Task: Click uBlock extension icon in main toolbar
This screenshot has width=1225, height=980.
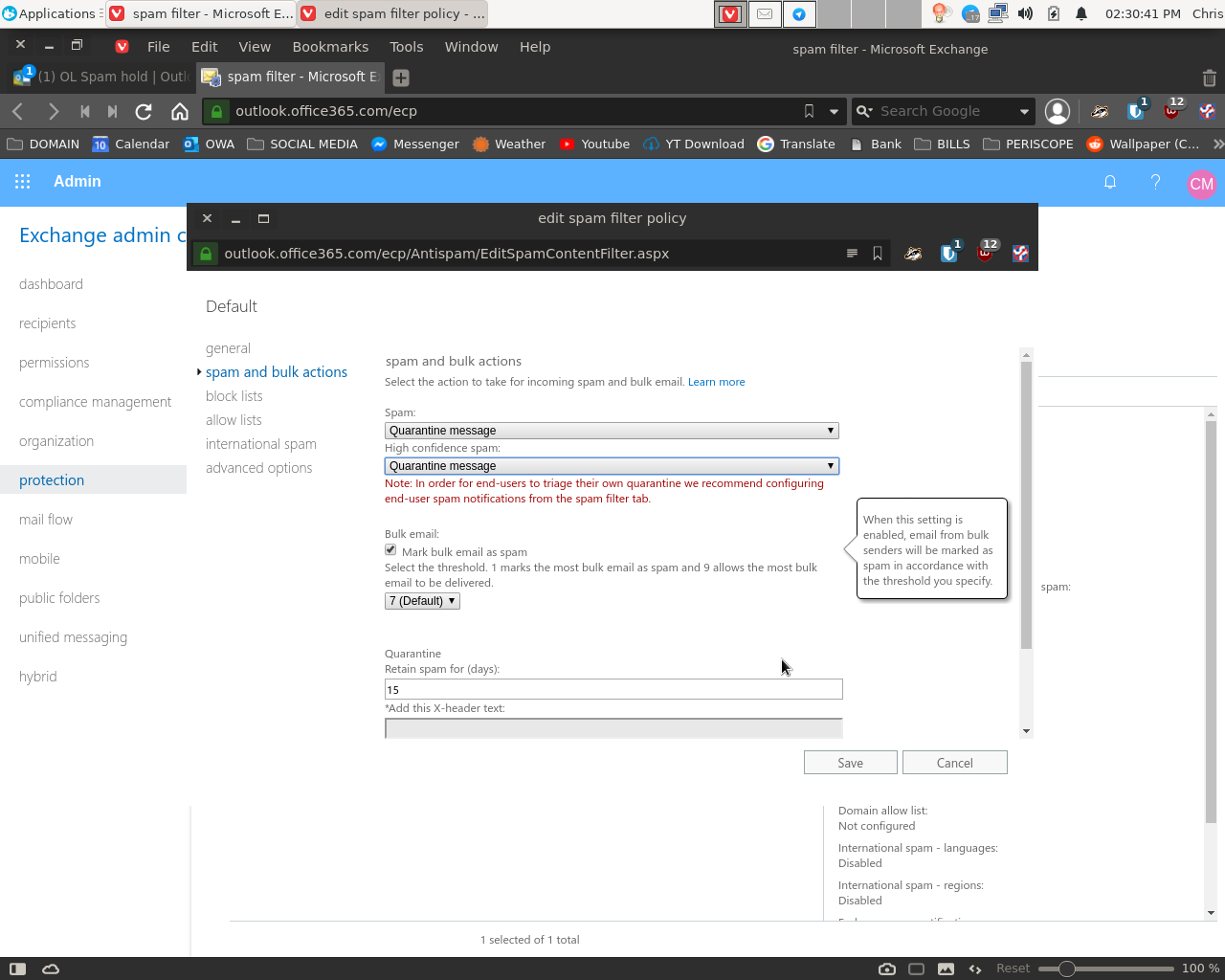Action: (1171, 111)
